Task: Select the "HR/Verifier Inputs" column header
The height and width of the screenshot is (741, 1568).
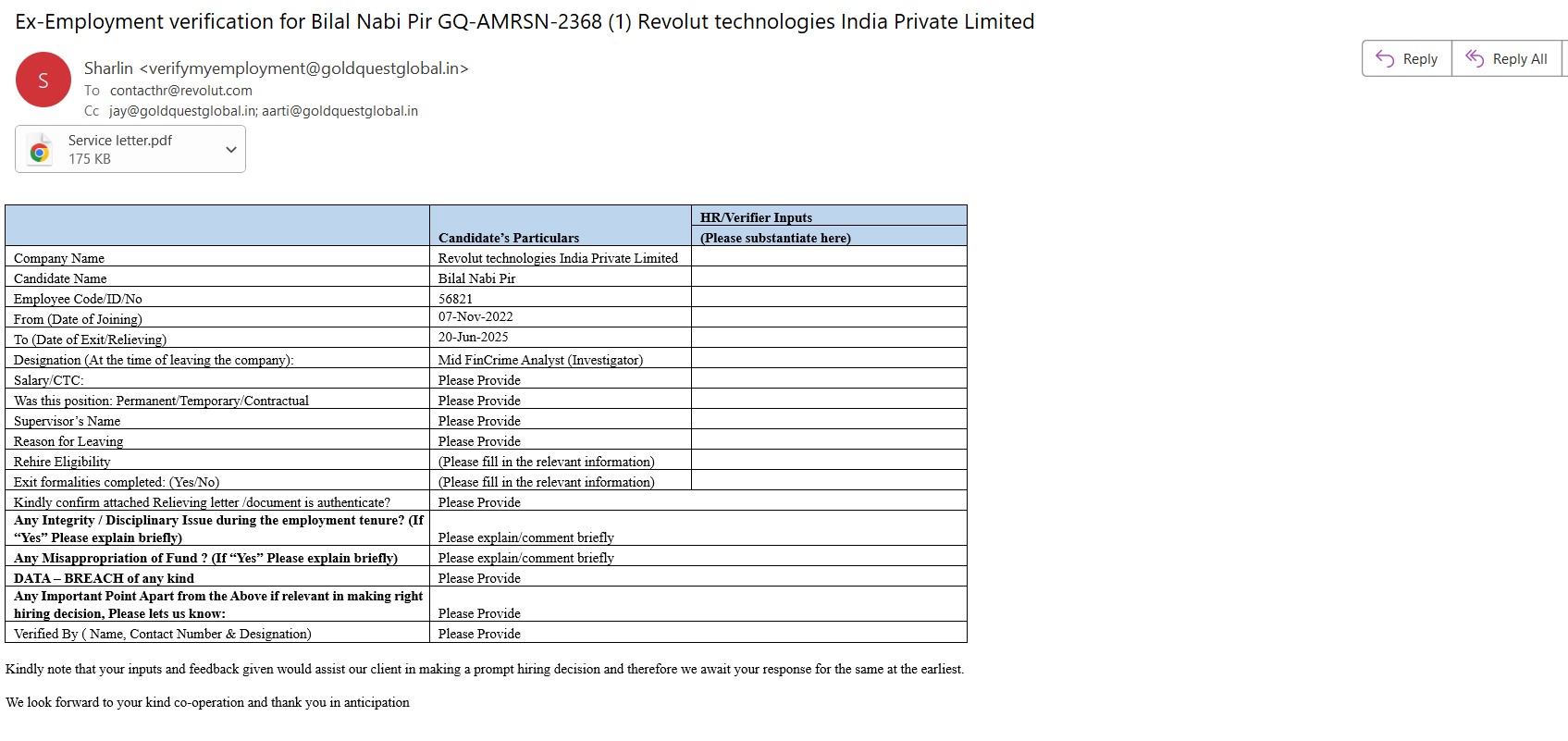Action: pos(756,217)
